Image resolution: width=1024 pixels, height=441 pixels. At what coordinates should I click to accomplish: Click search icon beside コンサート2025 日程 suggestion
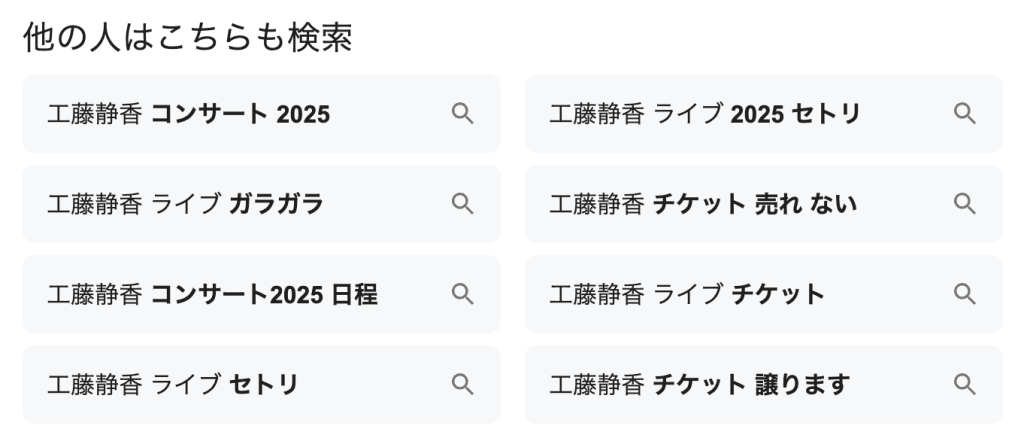point(462,294)
